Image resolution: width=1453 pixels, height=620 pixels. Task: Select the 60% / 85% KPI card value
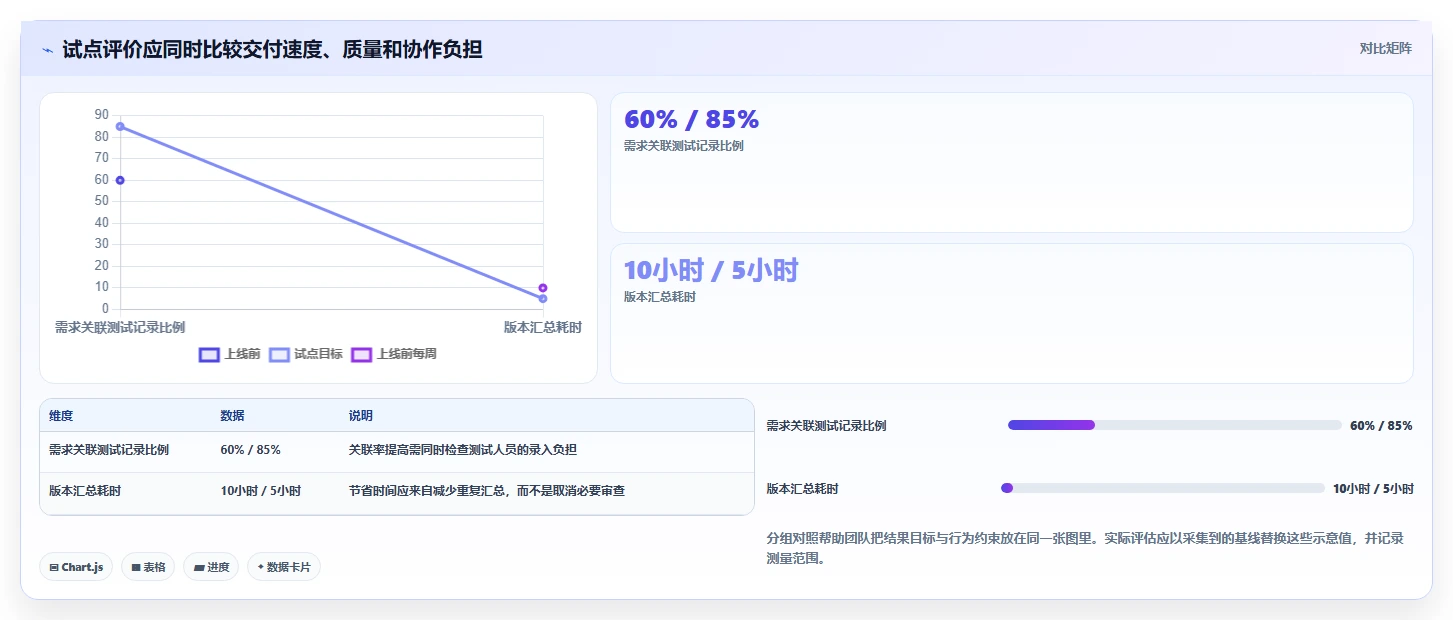tap(691, 119)
